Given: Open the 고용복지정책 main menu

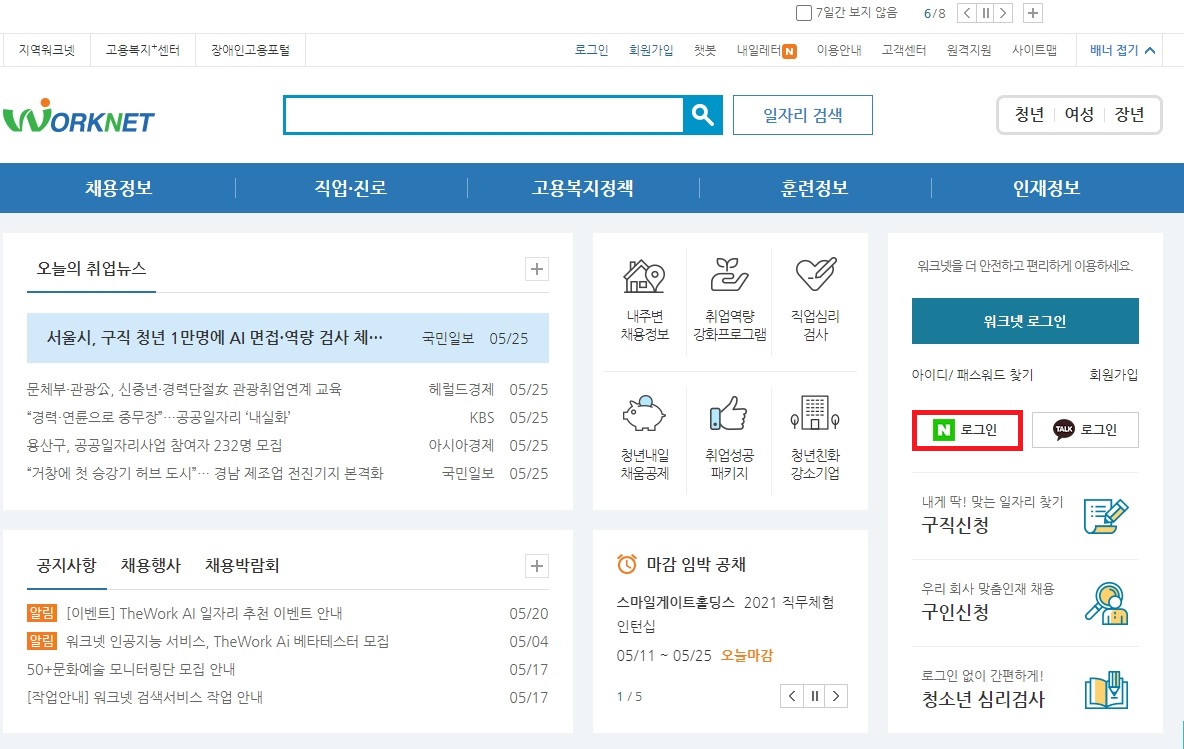Looking at the screenshot, I should click(x=583, y=188).
